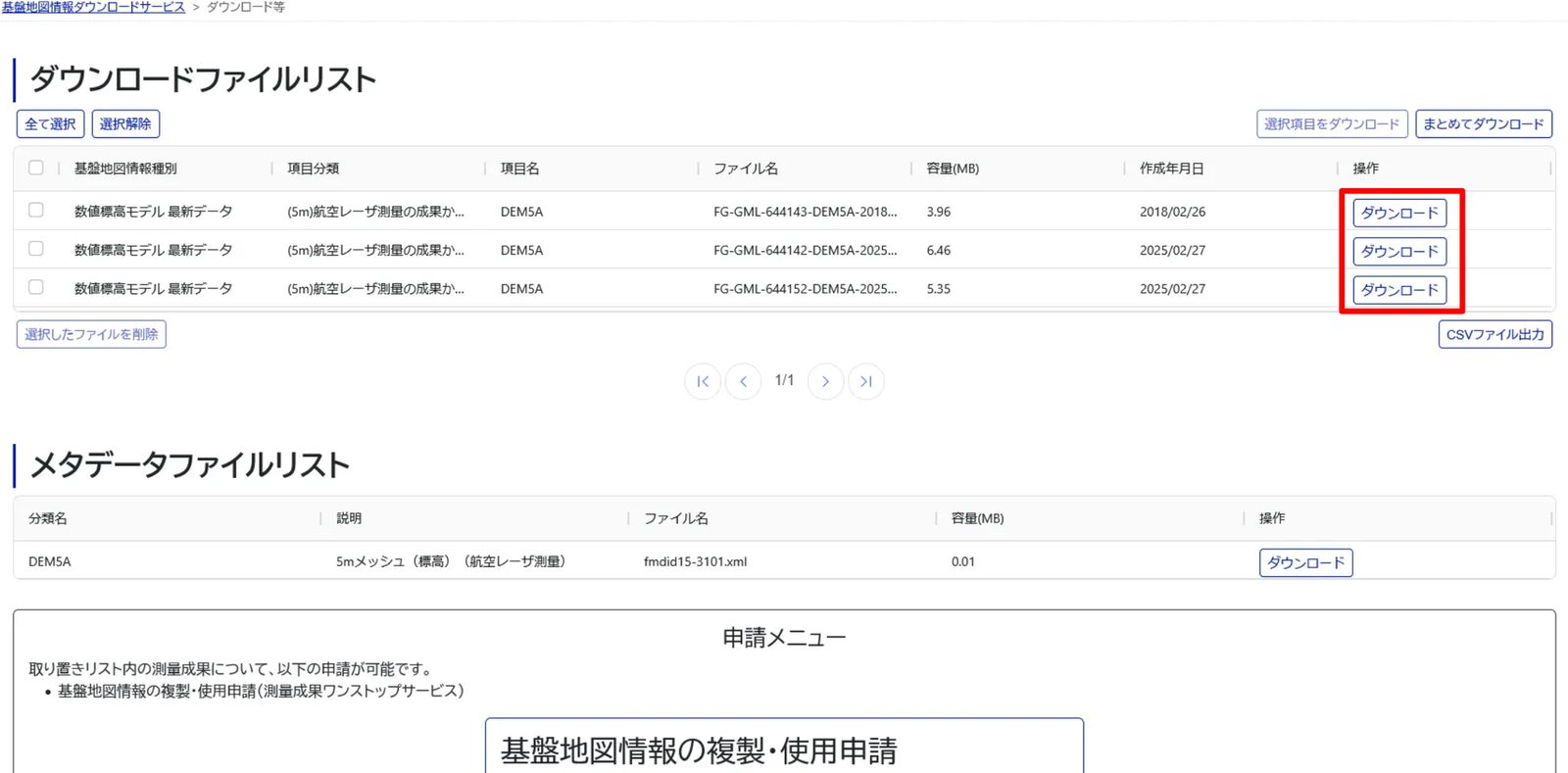The image size is (1568, 773).
Task: Select the 5.35 size cell
Action: [939, 289]
